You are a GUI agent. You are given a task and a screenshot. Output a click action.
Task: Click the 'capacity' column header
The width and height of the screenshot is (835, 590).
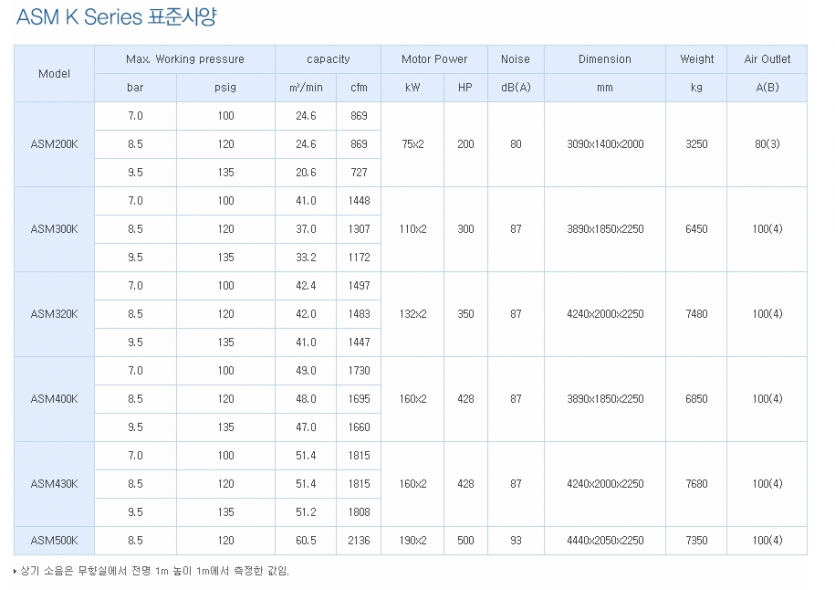point(328,59)
